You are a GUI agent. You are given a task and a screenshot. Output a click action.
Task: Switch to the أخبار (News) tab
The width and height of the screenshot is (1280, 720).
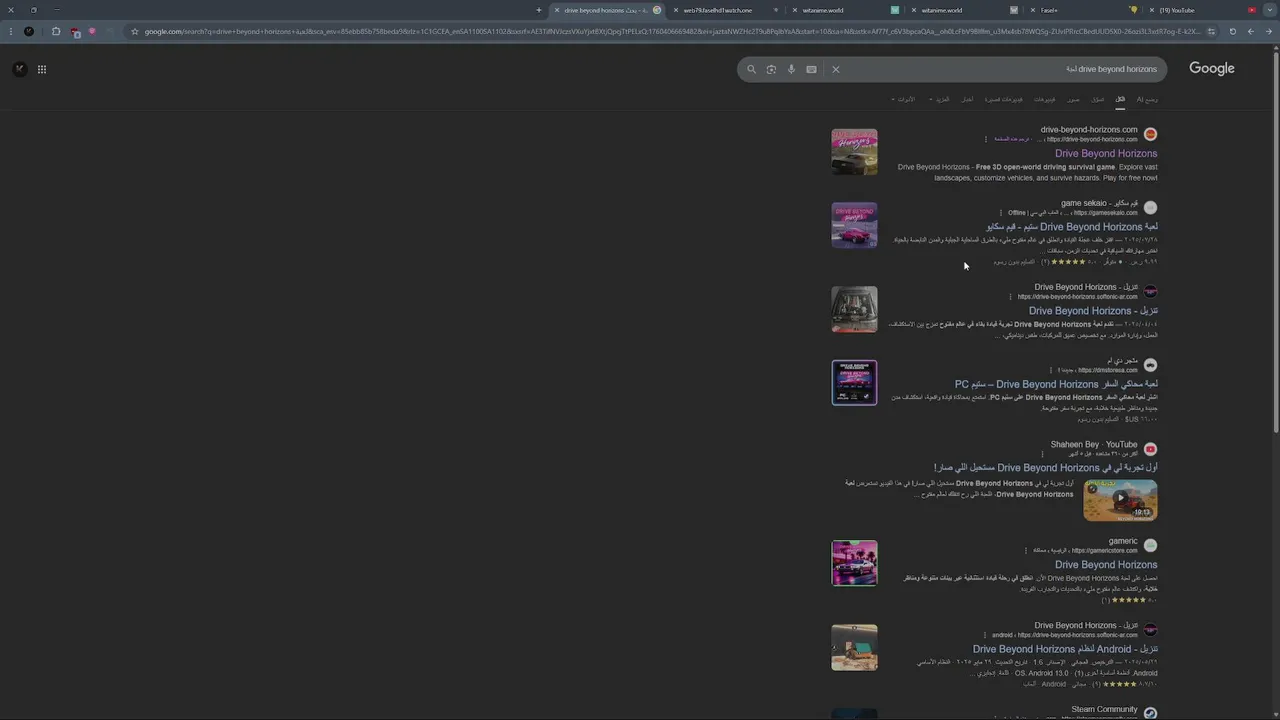point(967,99)
